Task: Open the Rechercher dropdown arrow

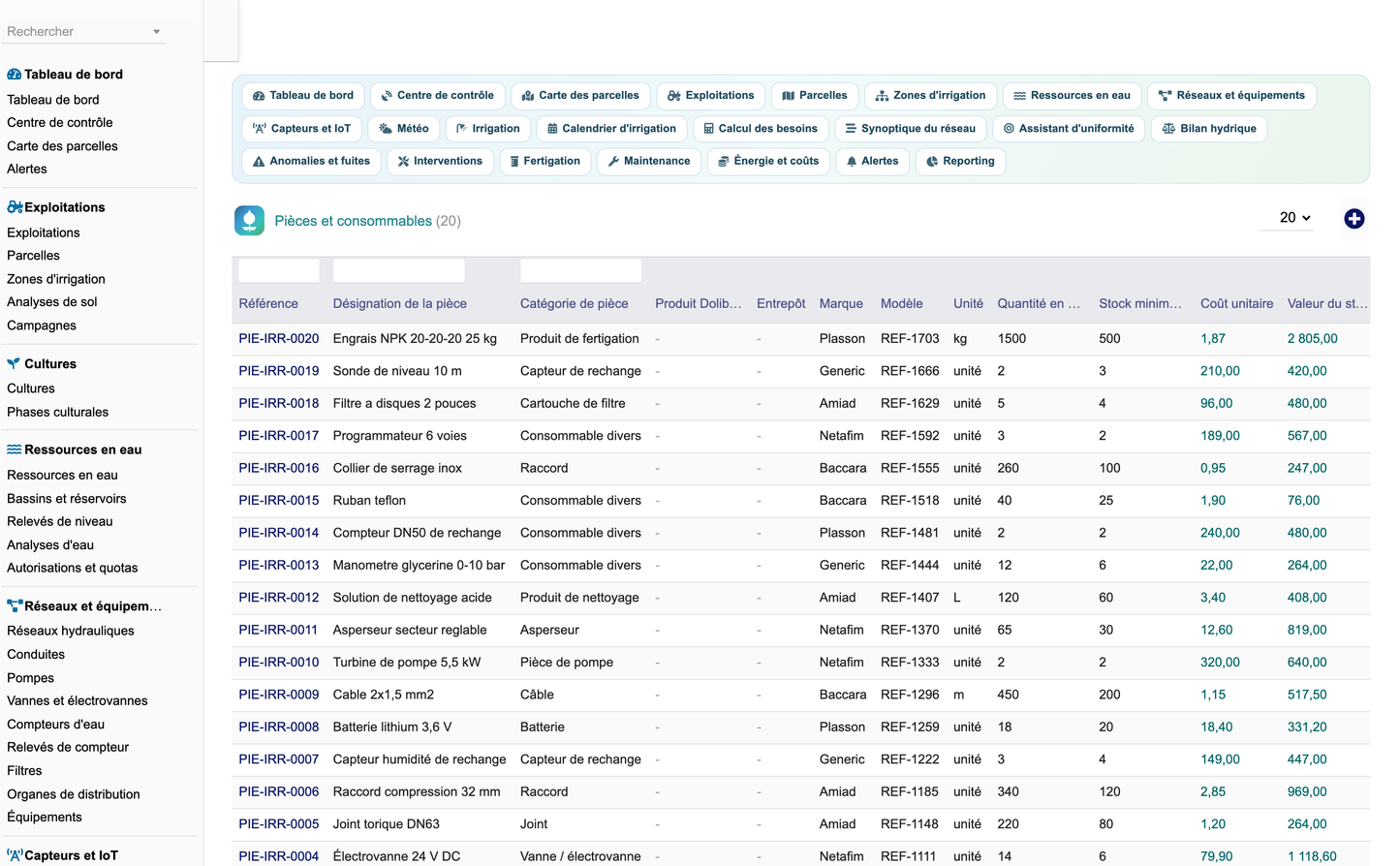Action: pyautogui.click(x=156, y=32)
